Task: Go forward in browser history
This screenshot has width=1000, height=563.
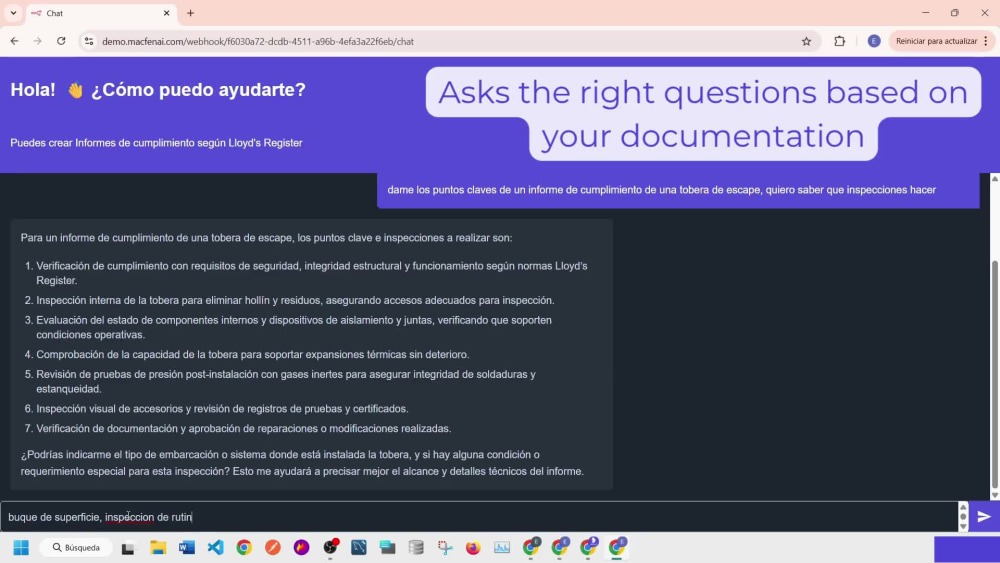Action: click(38, 41)
